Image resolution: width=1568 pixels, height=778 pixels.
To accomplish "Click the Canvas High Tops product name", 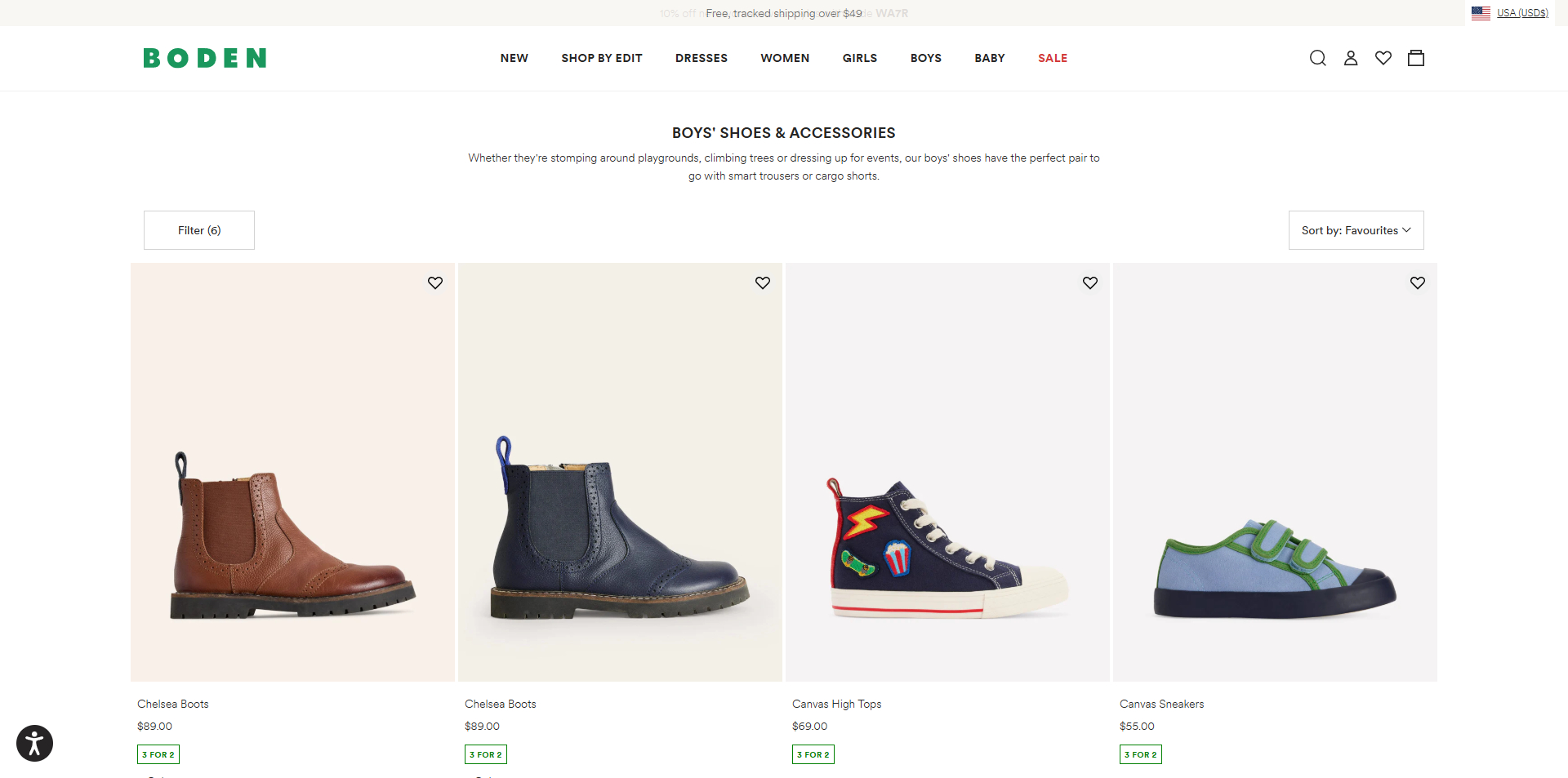I will (x=836, y=704).
